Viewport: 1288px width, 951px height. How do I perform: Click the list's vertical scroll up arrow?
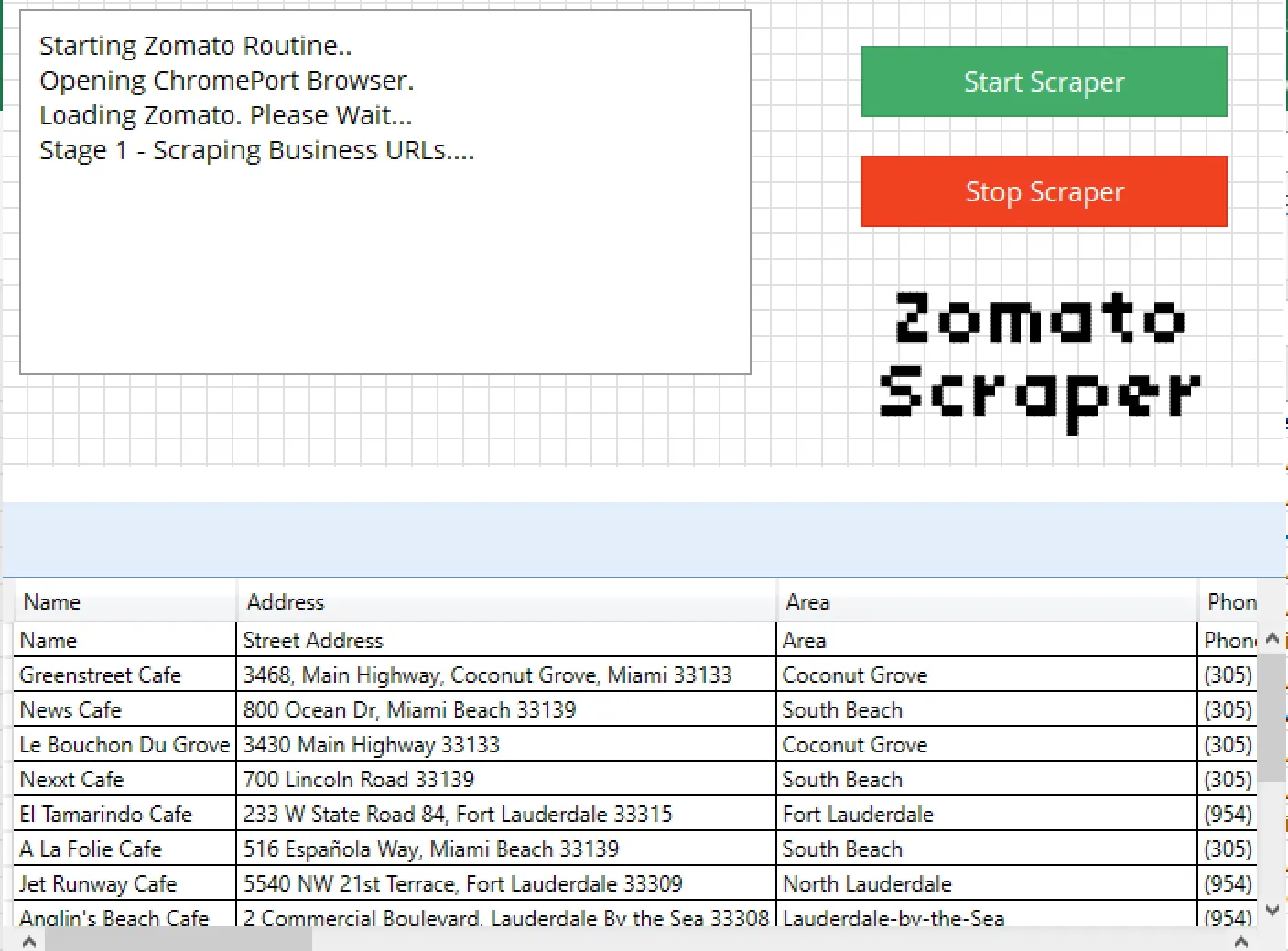(1272, 639)
